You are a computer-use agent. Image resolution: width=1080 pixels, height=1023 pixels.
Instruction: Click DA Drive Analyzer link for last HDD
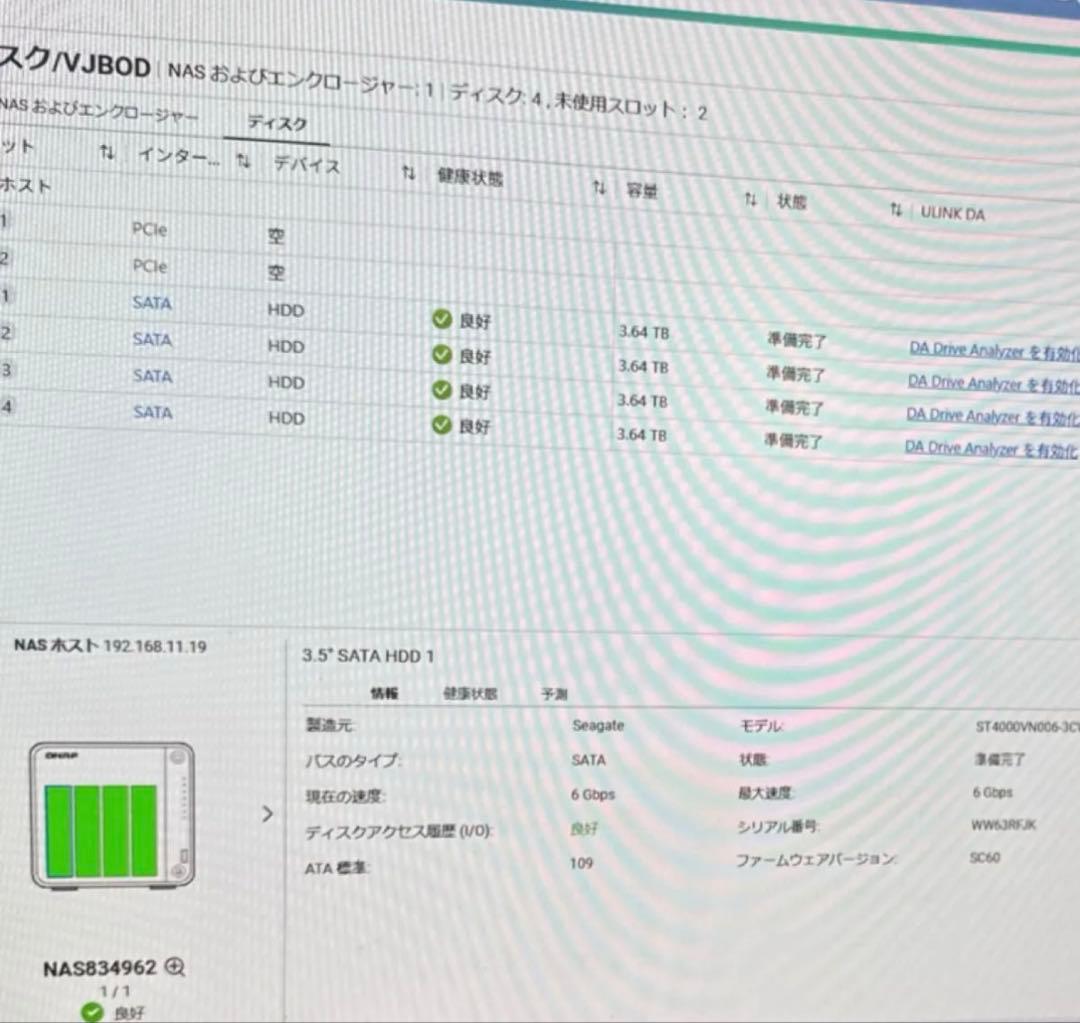tap(990, 448)
